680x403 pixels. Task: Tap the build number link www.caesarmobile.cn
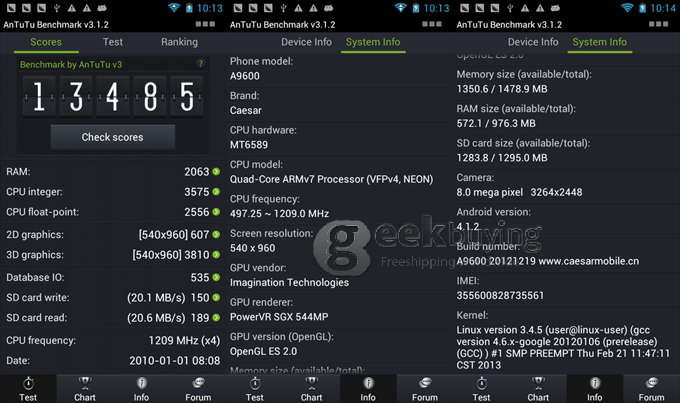point(589,261)
